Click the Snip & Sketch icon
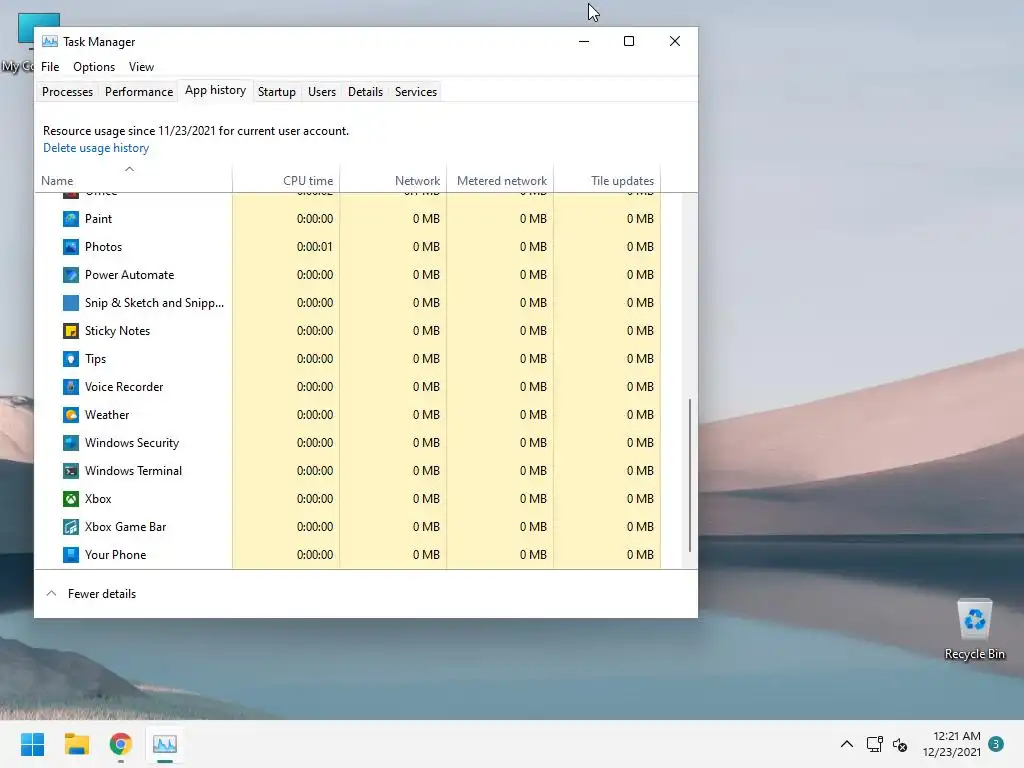The image size is (1024, 768). pyautogui.click(x=71, y=303)
